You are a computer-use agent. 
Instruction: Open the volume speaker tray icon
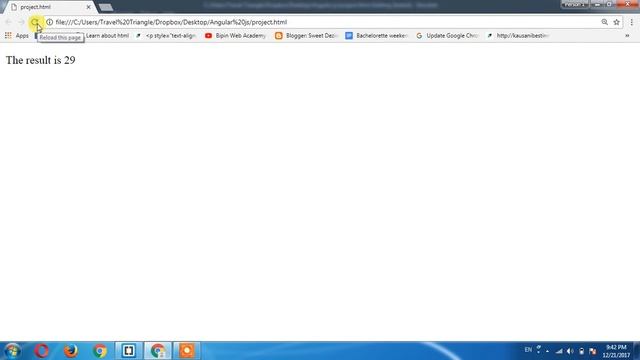click(x=570, y=351)
